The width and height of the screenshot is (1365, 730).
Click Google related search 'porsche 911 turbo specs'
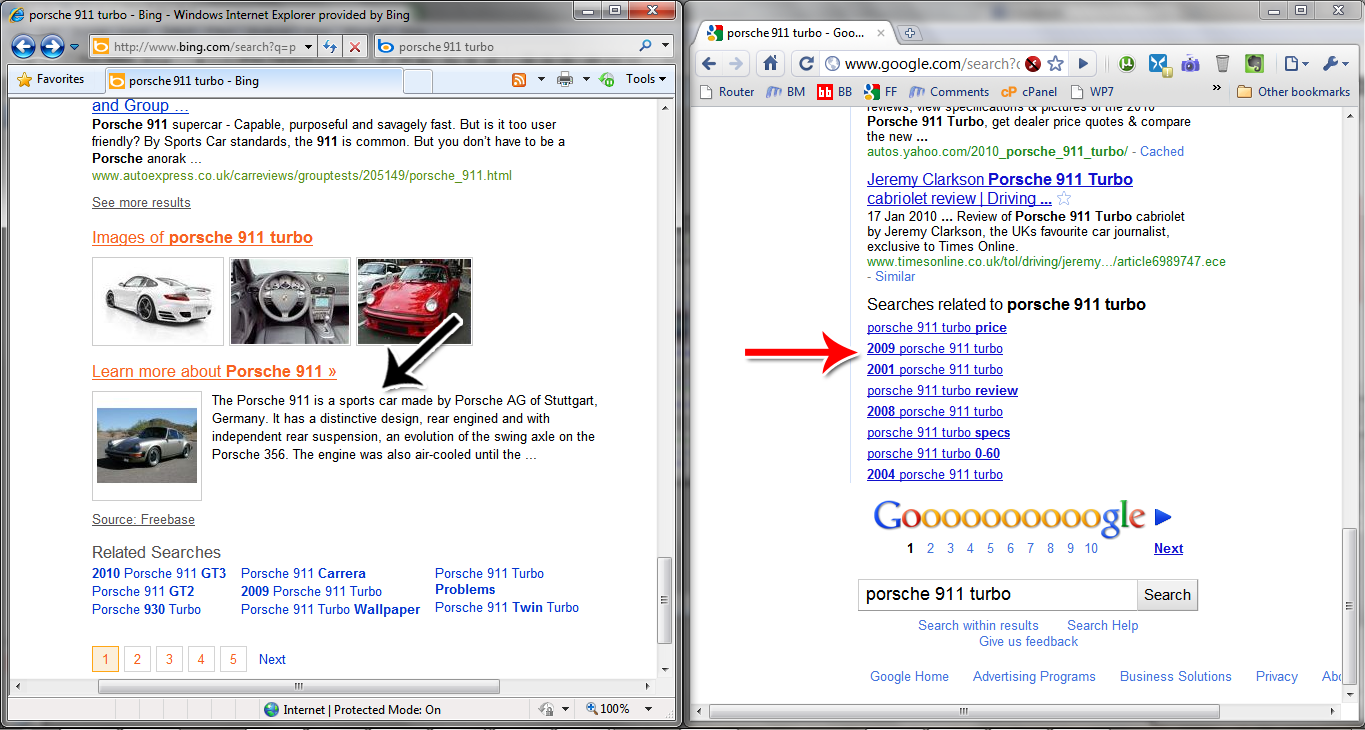coord(939,433)
